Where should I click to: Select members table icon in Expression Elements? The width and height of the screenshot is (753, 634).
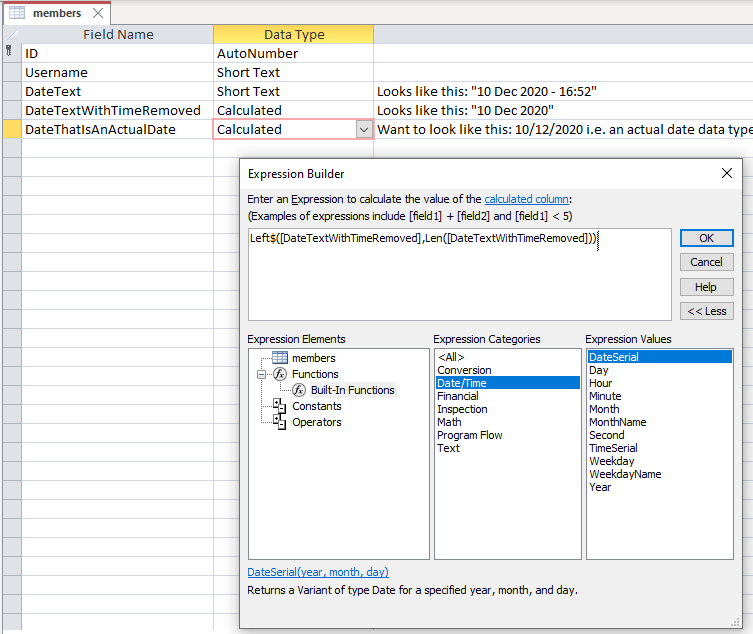279,358
